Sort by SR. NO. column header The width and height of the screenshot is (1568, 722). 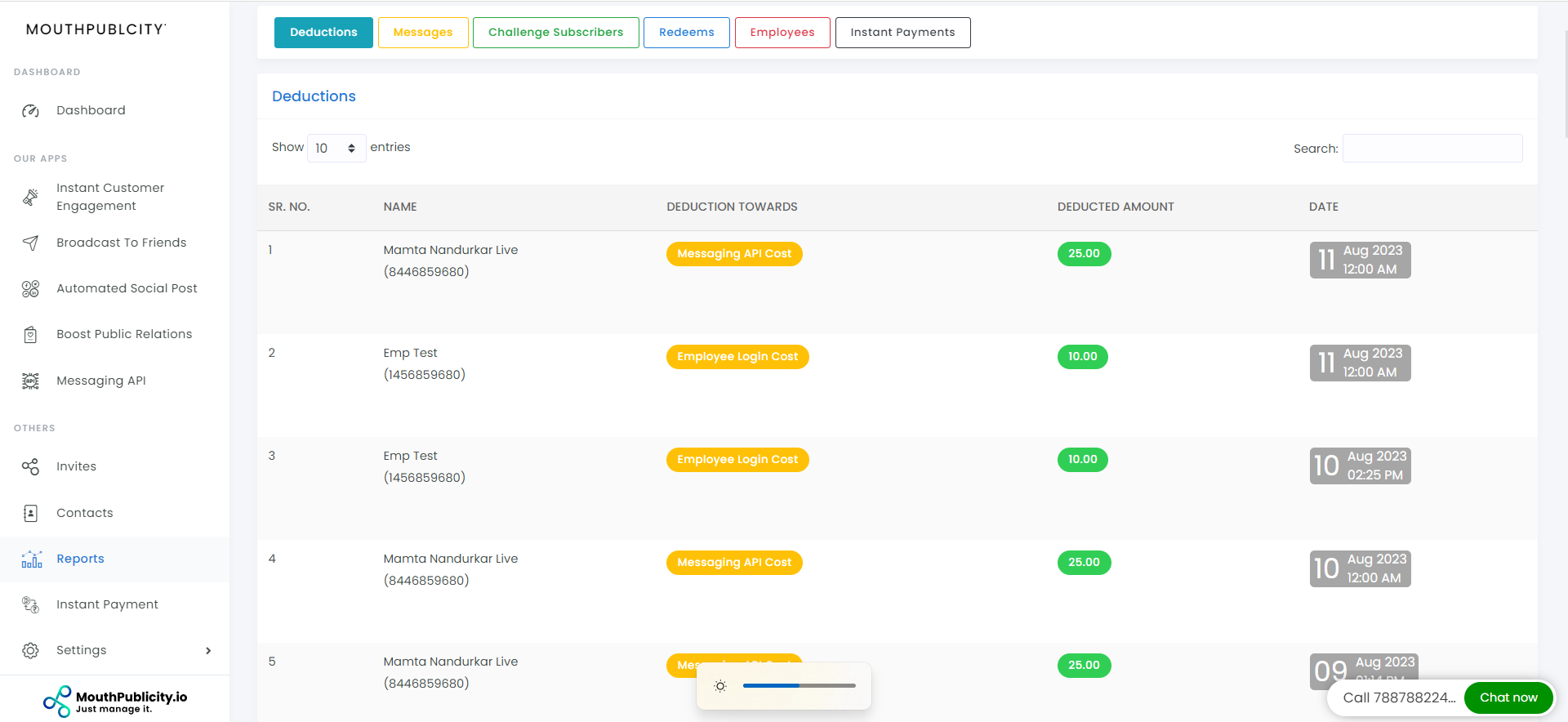click(x=289, y=207)
